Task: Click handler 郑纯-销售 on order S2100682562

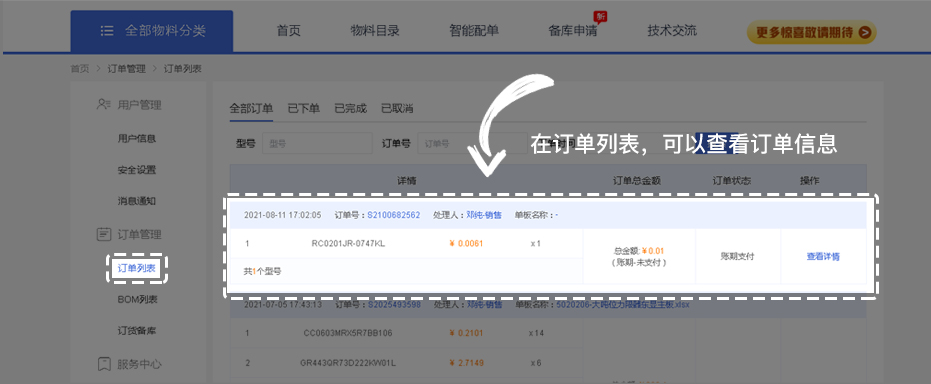Action: coord(484,215)
